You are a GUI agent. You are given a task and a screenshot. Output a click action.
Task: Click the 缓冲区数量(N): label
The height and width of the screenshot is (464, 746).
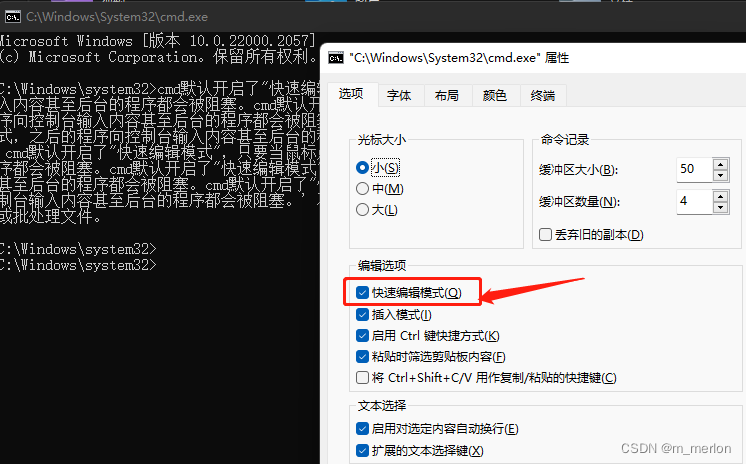579,202
